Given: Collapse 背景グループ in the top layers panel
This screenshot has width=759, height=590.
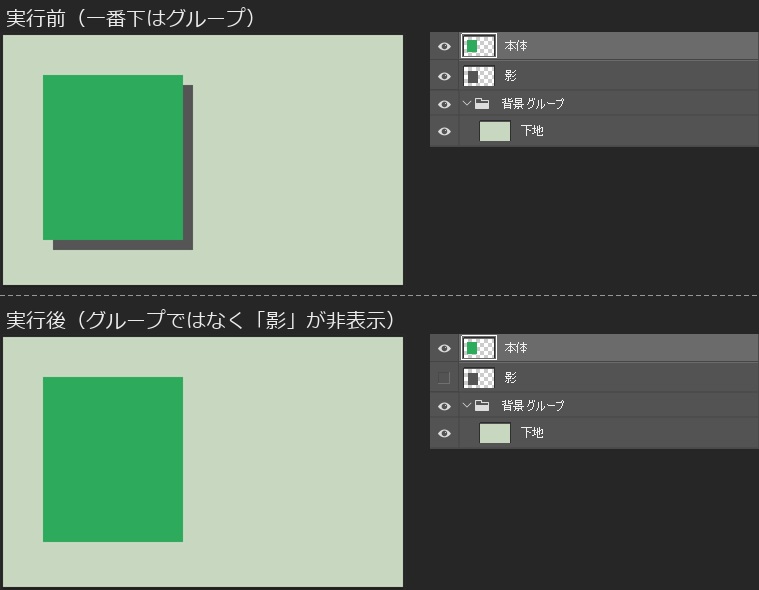Looking at the screenshot, I should coord(467,103).
